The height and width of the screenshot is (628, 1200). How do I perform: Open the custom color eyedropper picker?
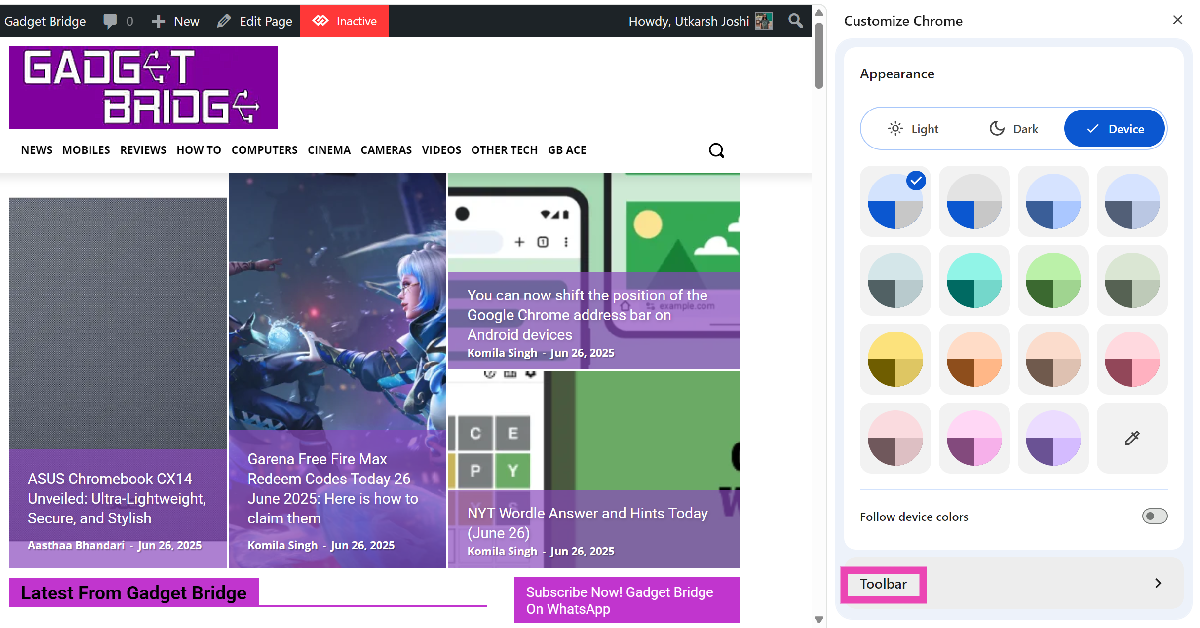pos(1132,438)
